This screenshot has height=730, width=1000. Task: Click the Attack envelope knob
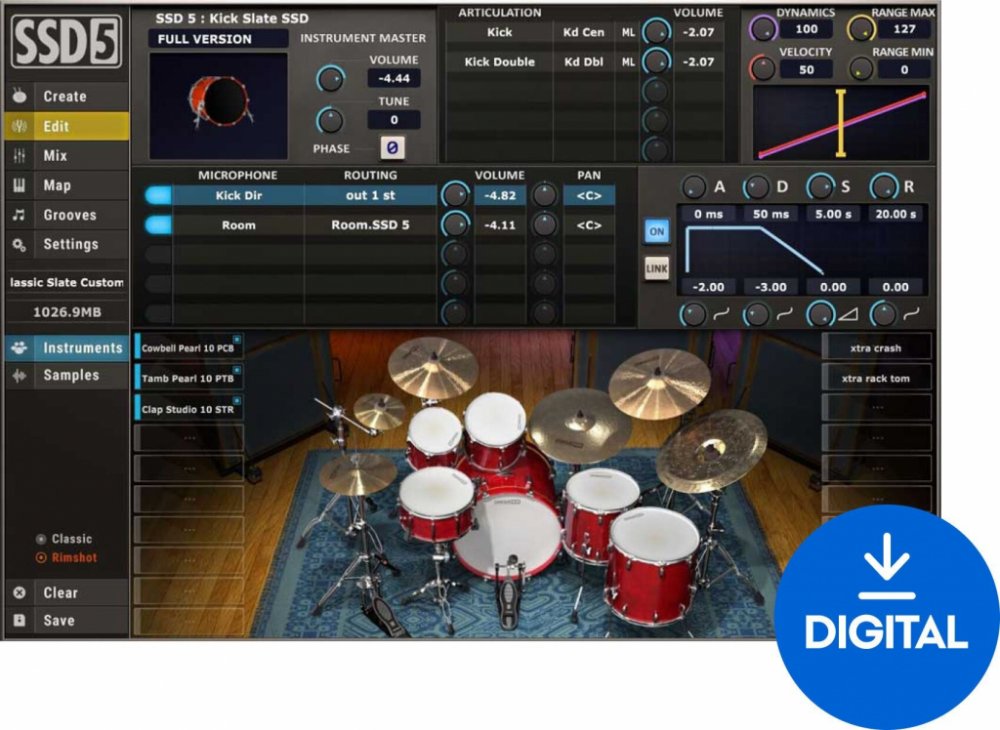click(x=693, y=187)
